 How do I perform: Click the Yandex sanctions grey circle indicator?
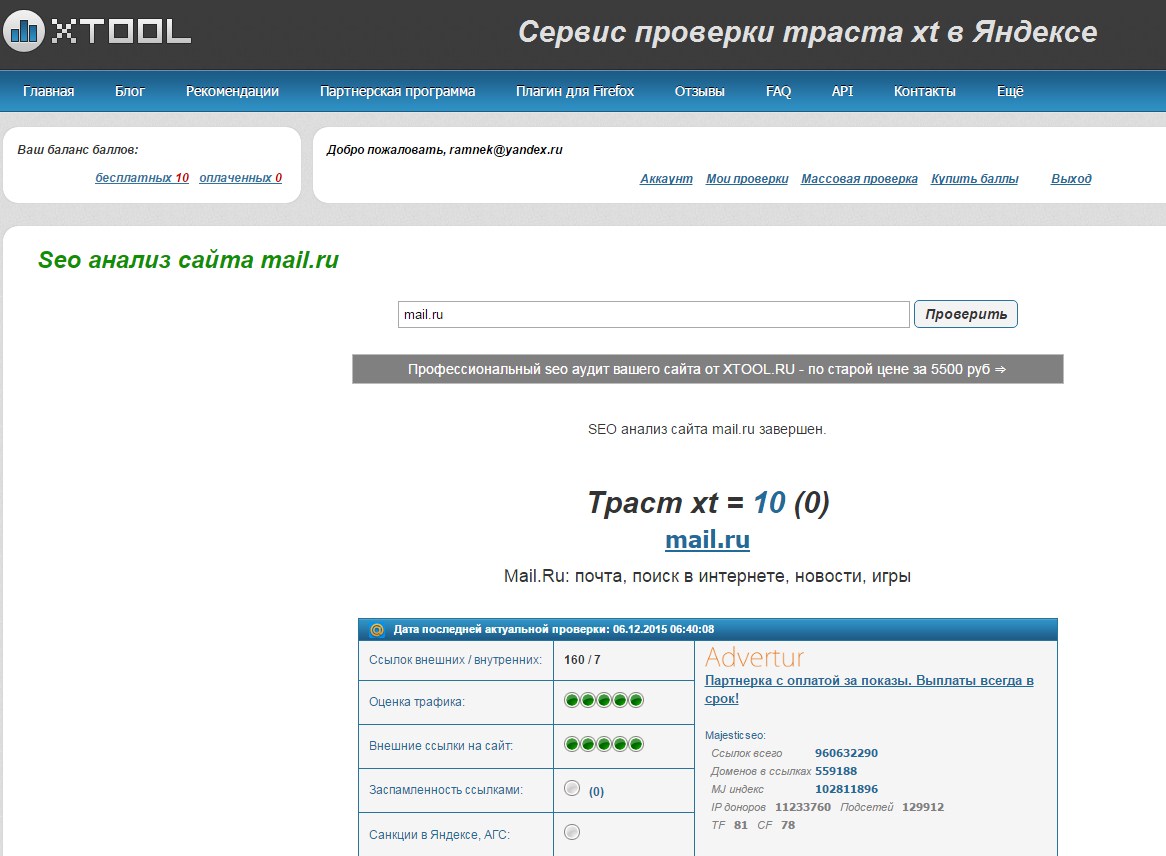pos(572,832)
